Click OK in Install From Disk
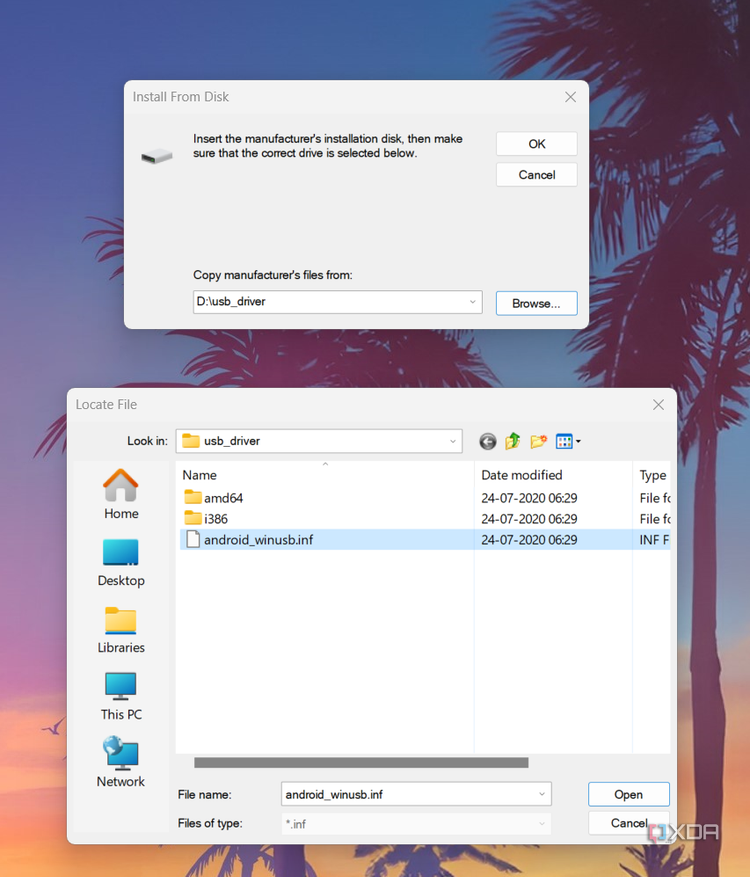 [536, 144]
